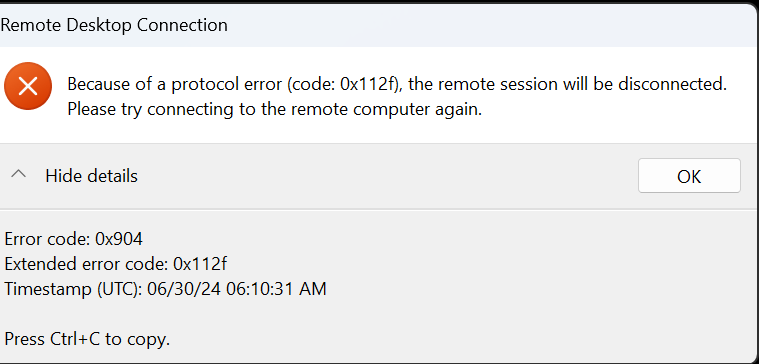
Task: Click the 0x904 code value
Action: (x=119, y=239)
